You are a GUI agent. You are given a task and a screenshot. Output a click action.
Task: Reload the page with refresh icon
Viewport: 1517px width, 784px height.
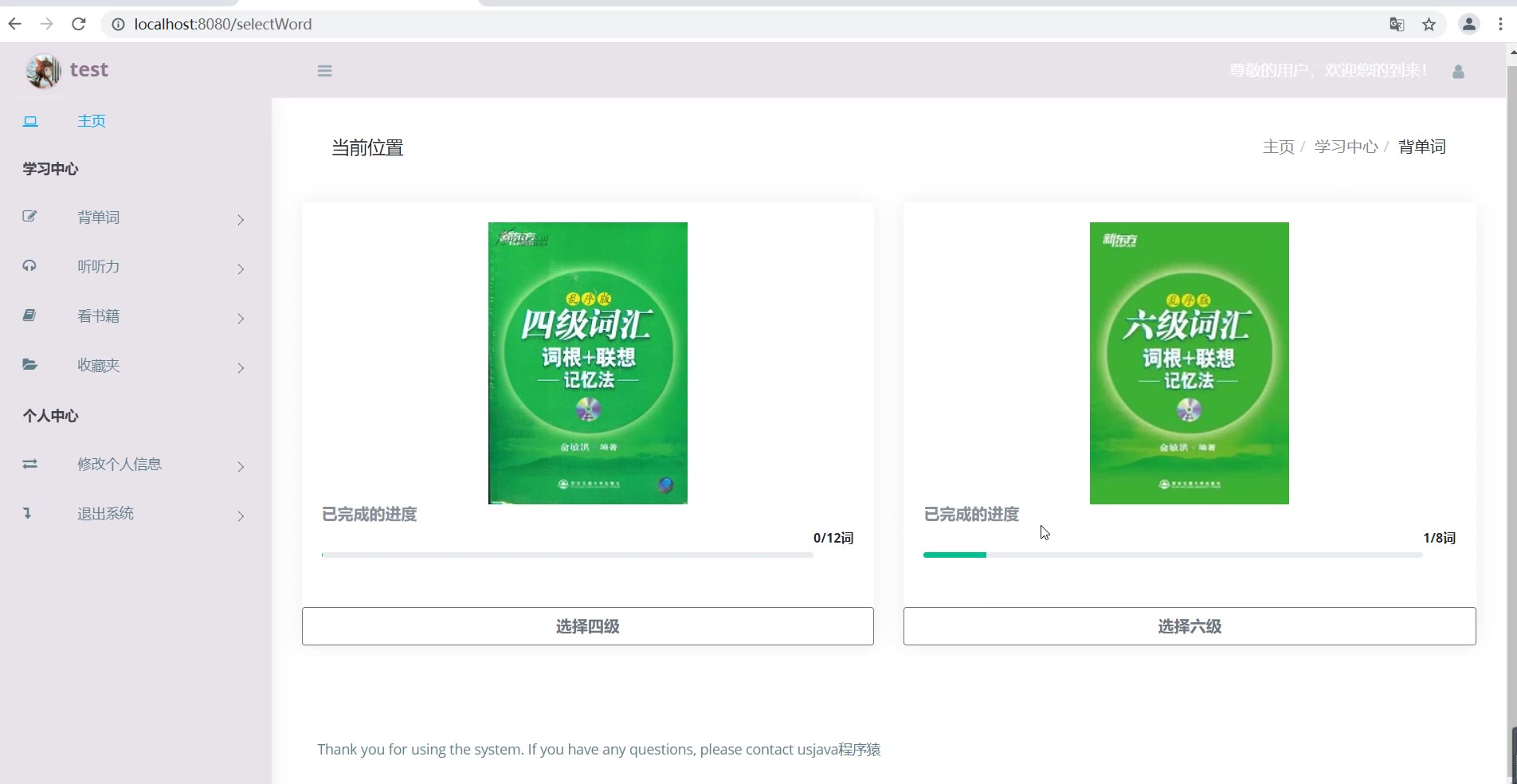pos(78,24)
